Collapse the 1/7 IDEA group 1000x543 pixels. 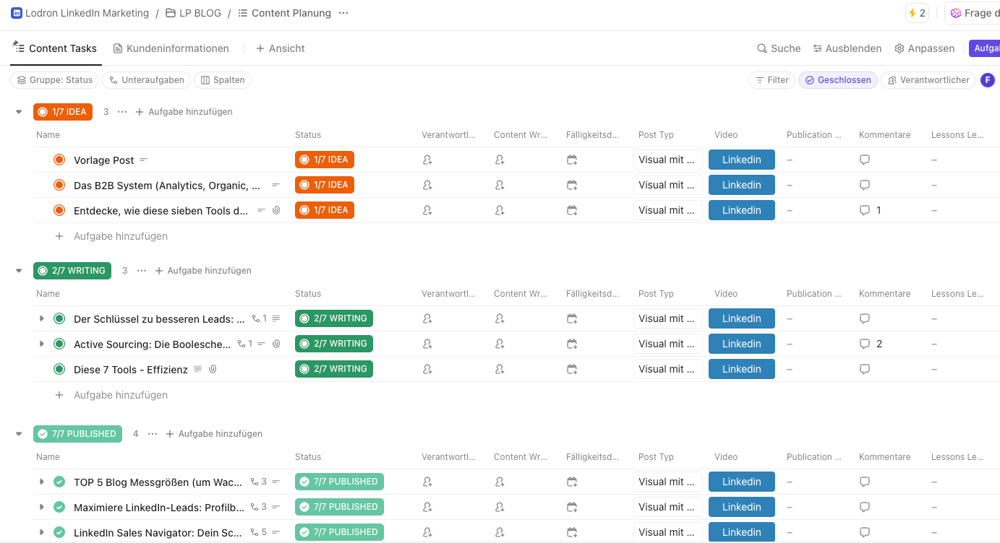click(19, 112)
